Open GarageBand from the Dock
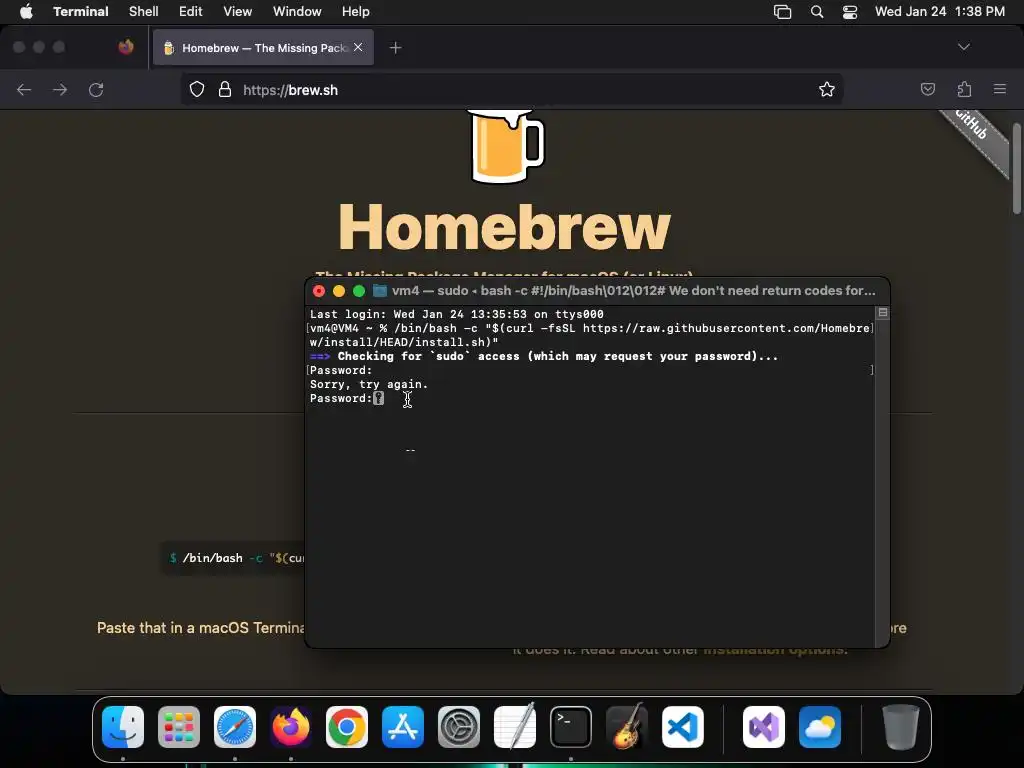This screenshot has width=1024, height=768. click(627, 726)
